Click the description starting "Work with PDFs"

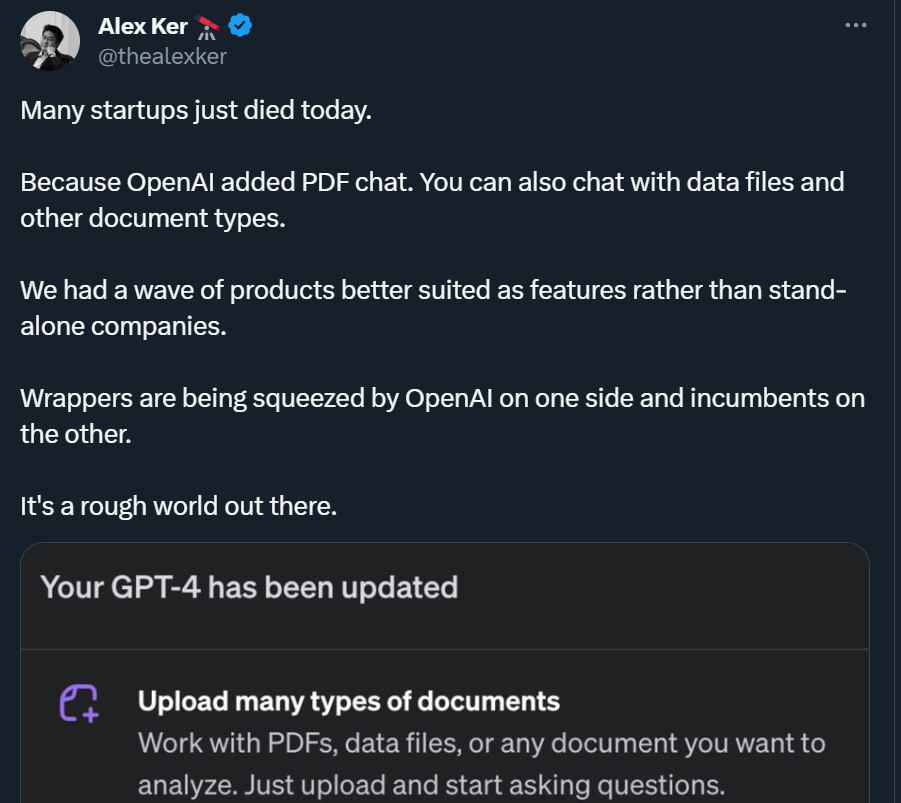point(481,743)
